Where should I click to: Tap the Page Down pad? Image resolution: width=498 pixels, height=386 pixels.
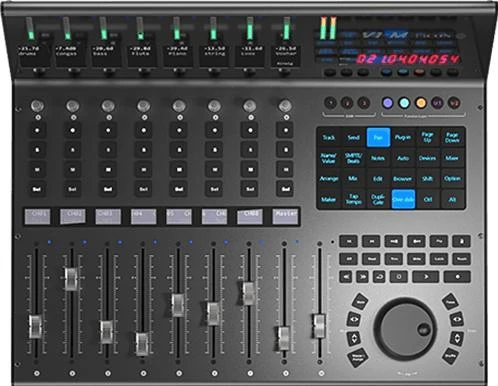click(x=452, y=137)
